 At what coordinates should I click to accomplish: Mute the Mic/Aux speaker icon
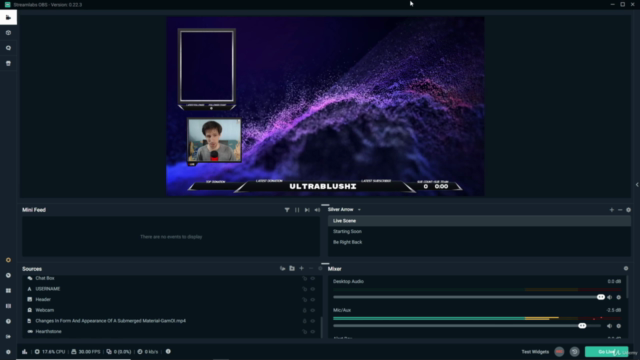tap(609, 326)
